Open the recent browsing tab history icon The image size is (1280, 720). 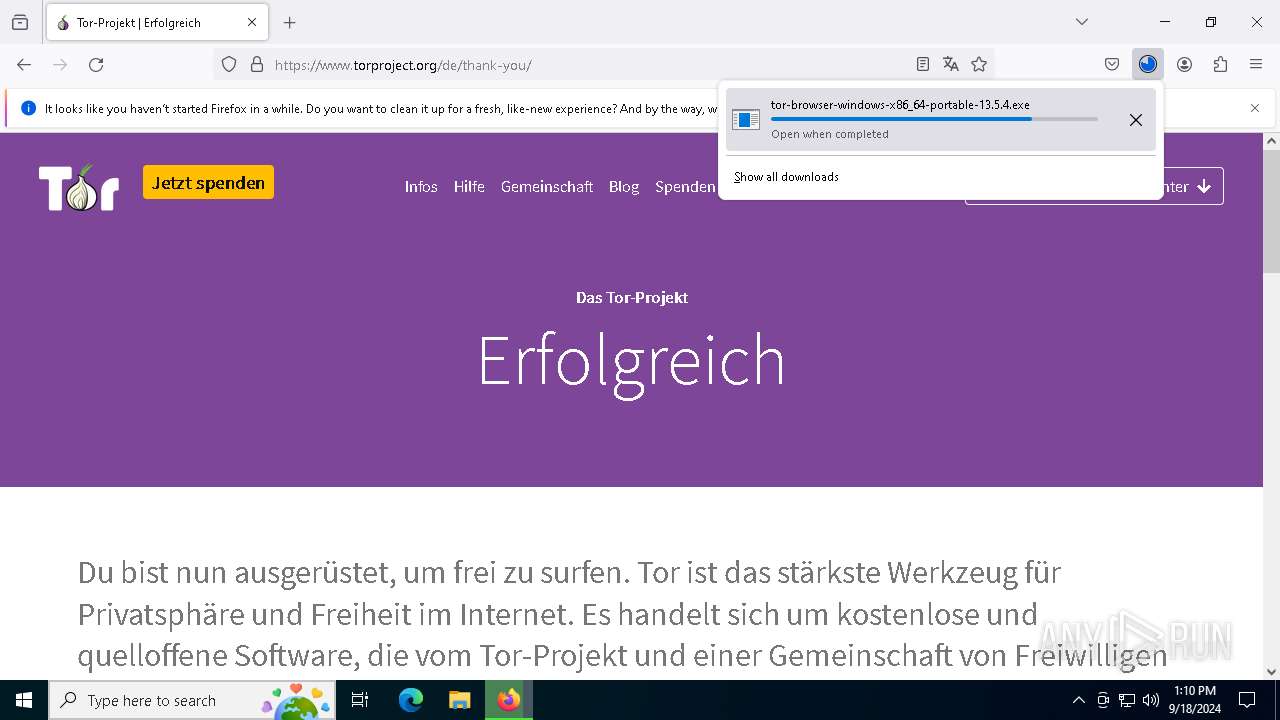(x=20, y=22)
